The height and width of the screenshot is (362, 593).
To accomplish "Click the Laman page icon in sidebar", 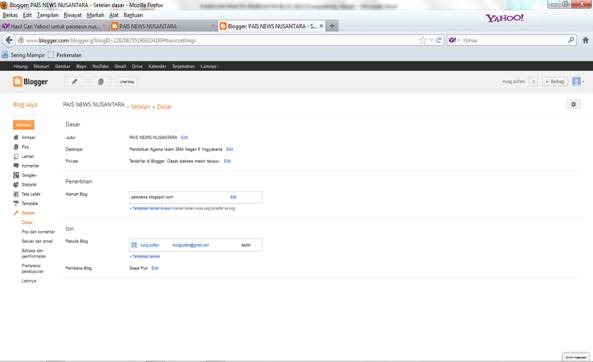I will click(x=16, y=156).
